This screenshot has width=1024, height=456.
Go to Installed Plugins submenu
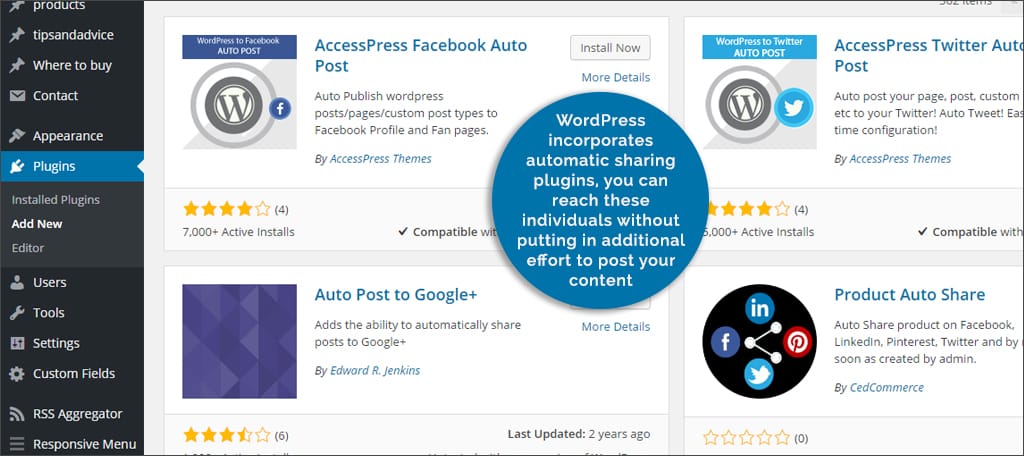(56, 200)
